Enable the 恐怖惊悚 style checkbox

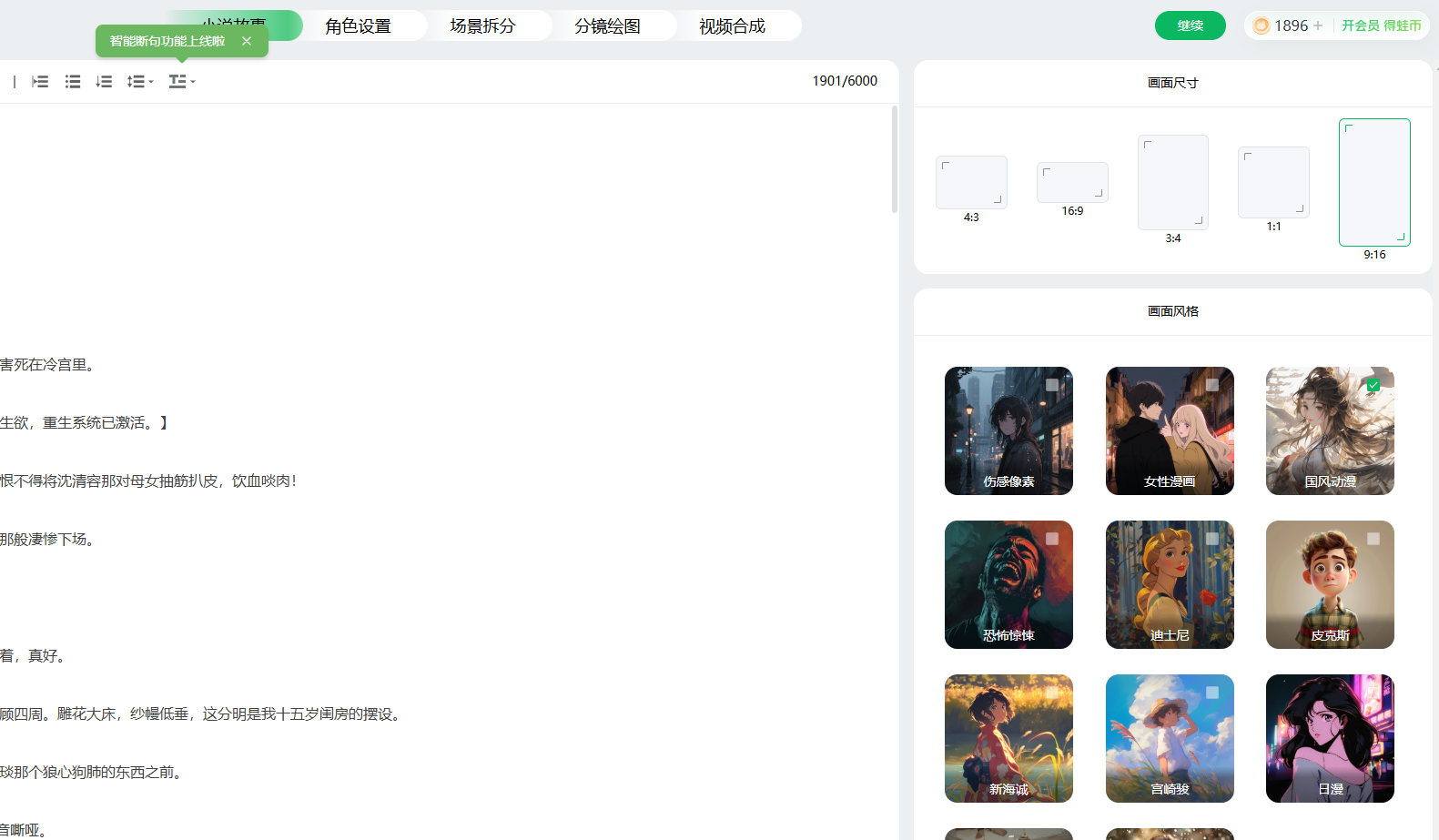pyautogui.click(x=1052, y=539)
